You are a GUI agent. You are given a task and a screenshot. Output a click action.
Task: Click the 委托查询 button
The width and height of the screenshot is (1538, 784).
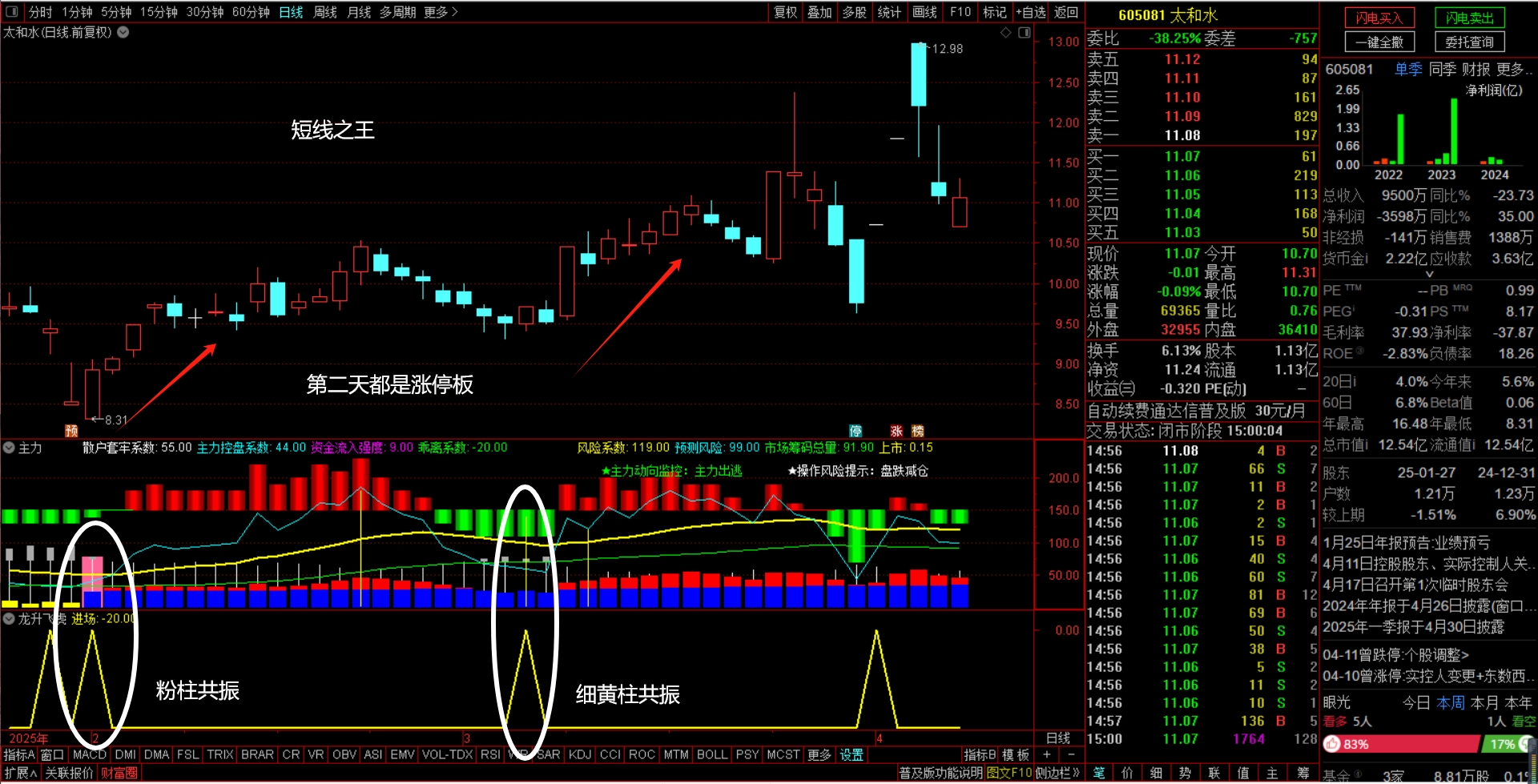tap(1469, 42)
